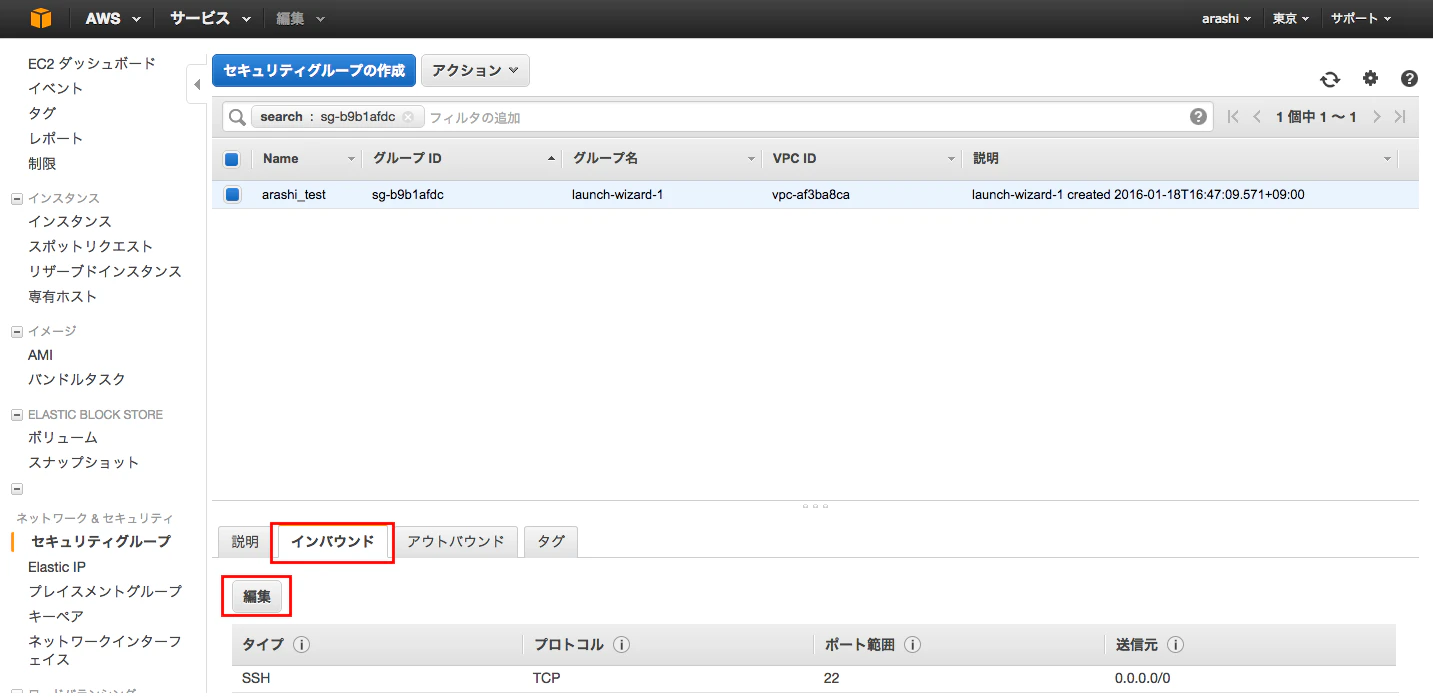The image size is (1433, 697).
Task: Open the help question mark icon at top right
Action: click(1409, 79)
